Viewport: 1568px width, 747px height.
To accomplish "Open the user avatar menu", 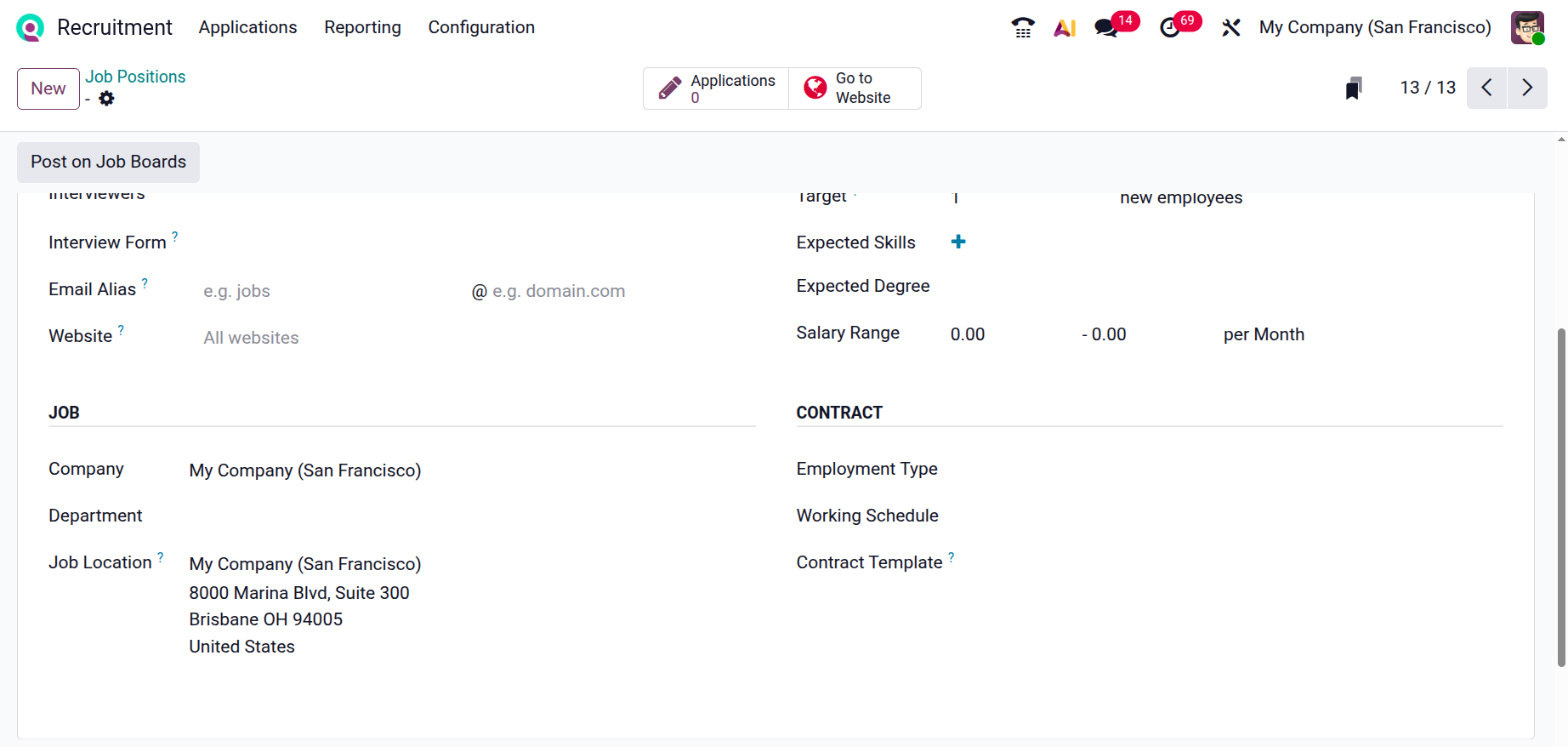I will pyautogui.click(x=1527, y=27).
